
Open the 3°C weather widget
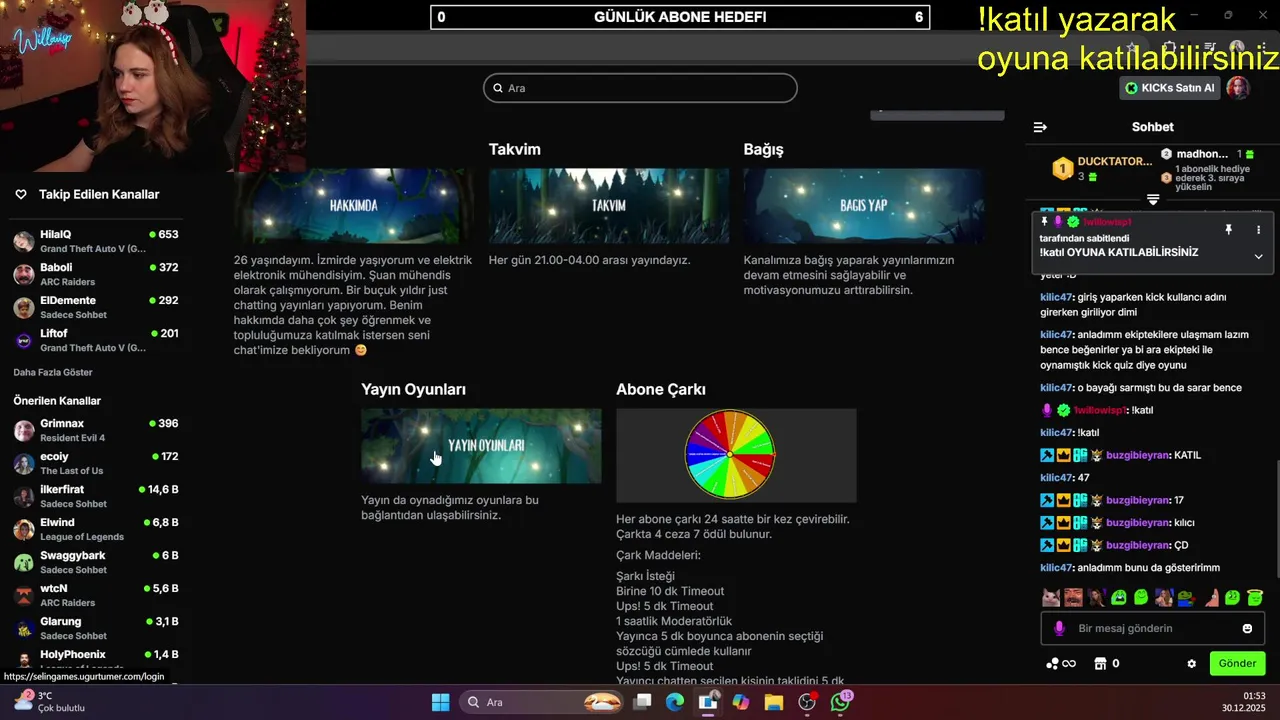pyautogui.click(x=47, y=701)
